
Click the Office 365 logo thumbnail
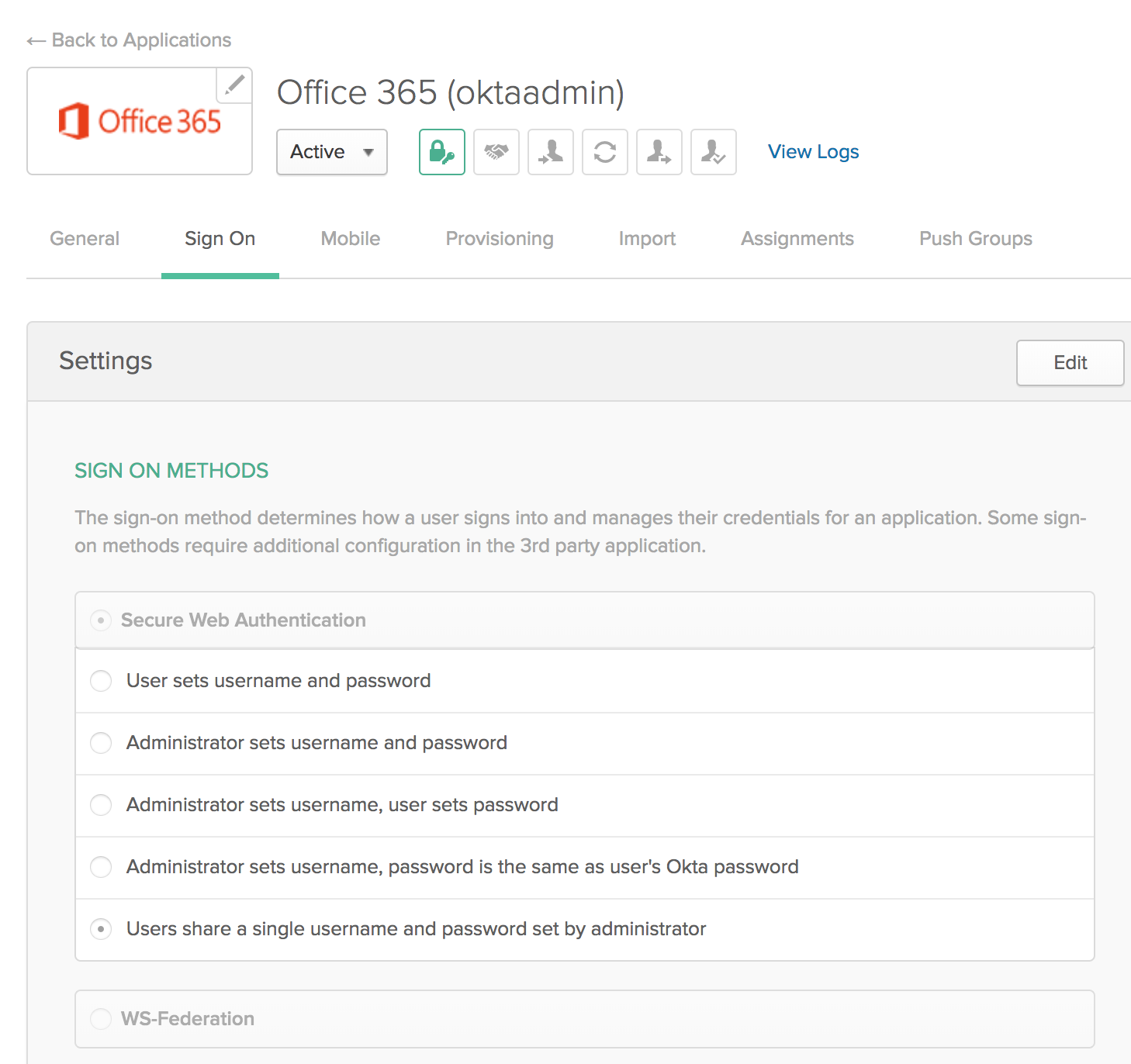pyautogui.click(x=140, y=122)
